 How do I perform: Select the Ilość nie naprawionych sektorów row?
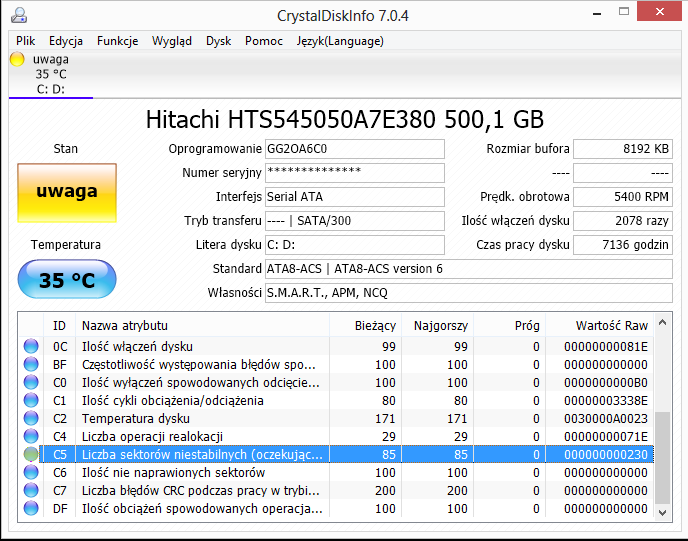(336, 472)
